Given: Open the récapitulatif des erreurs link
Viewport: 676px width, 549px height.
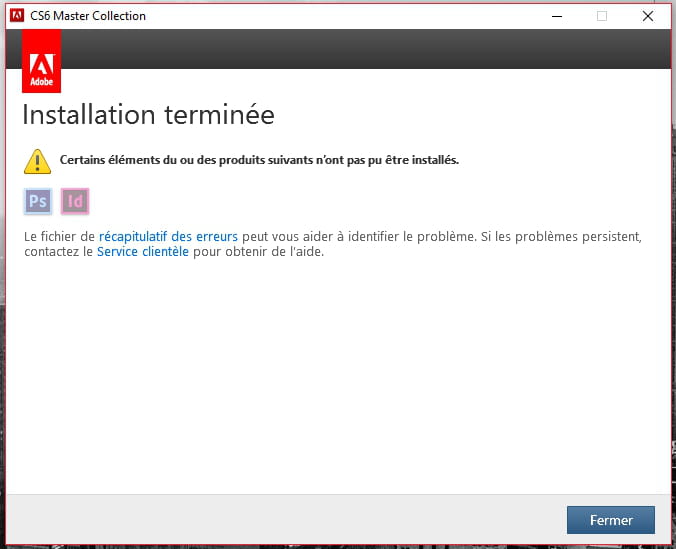Looking at the screenshot, I should coord(168,236).
